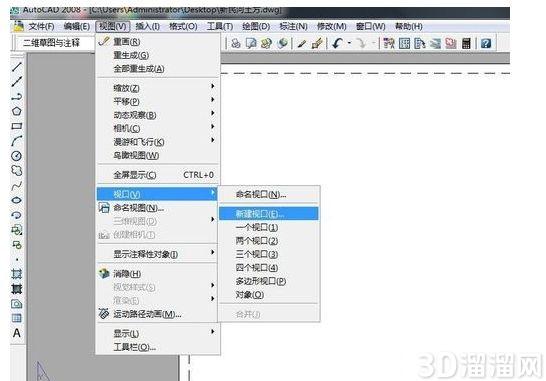Expand the 平移(P) submenu
This screenshot has width=546, height=381.
[x=158, y=101]
